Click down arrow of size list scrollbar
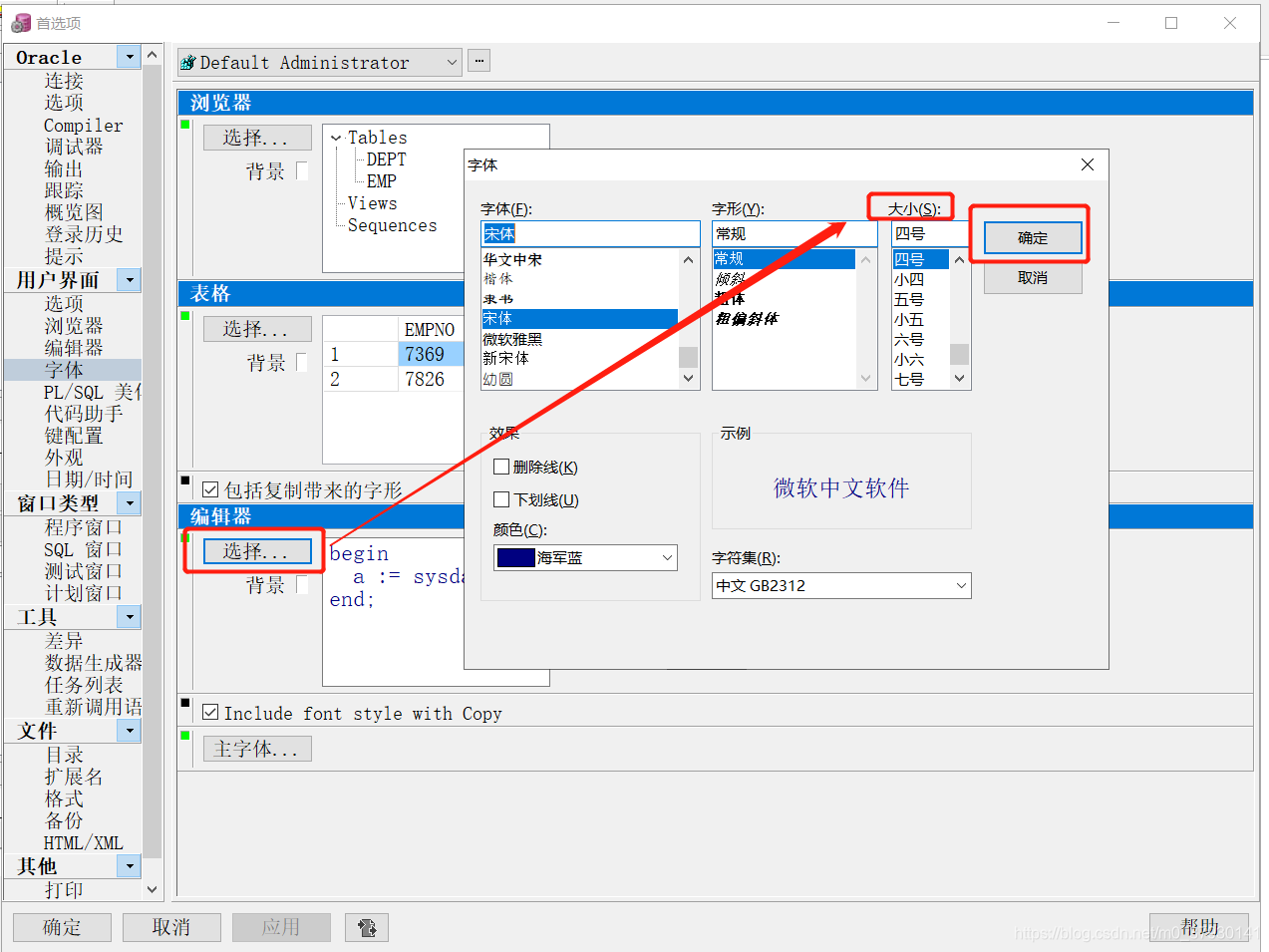The height and width of the screenshot is (952, 1269). 959,379
